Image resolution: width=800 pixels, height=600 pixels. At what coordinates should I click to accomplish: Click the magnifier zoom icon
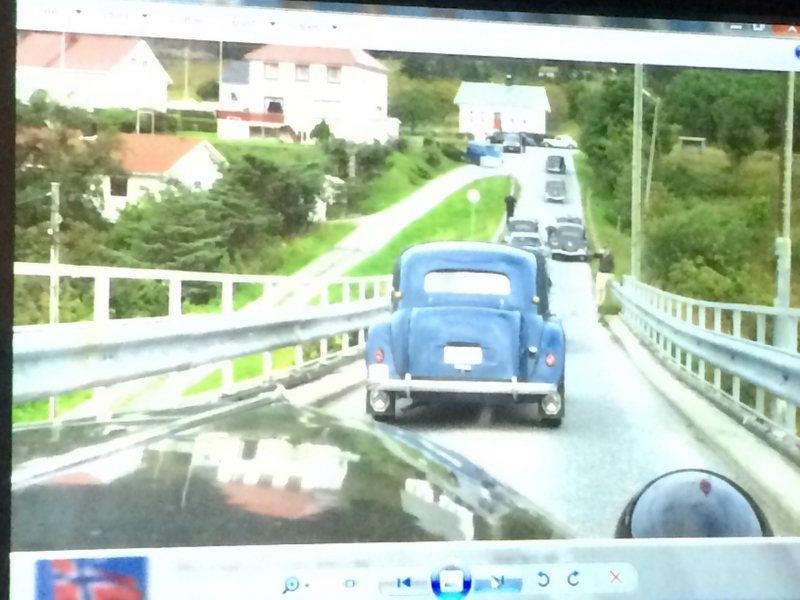291,584
